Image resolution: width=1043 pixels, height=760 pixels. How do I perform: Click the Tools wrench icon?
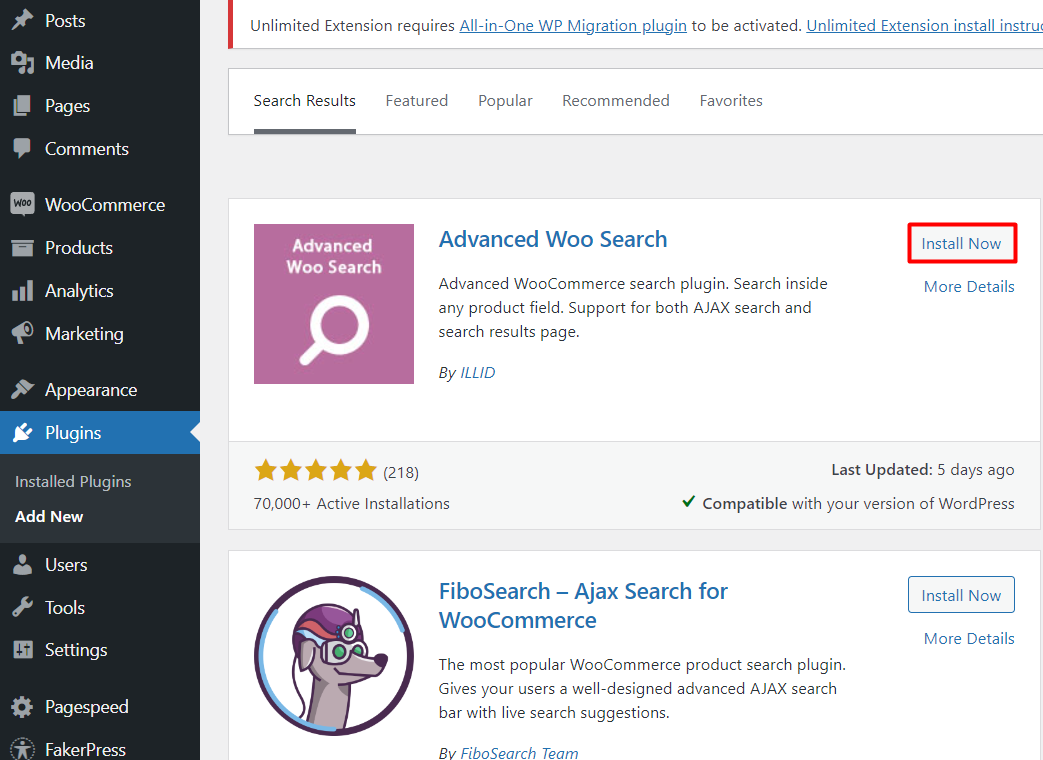[x=23, y=607]
